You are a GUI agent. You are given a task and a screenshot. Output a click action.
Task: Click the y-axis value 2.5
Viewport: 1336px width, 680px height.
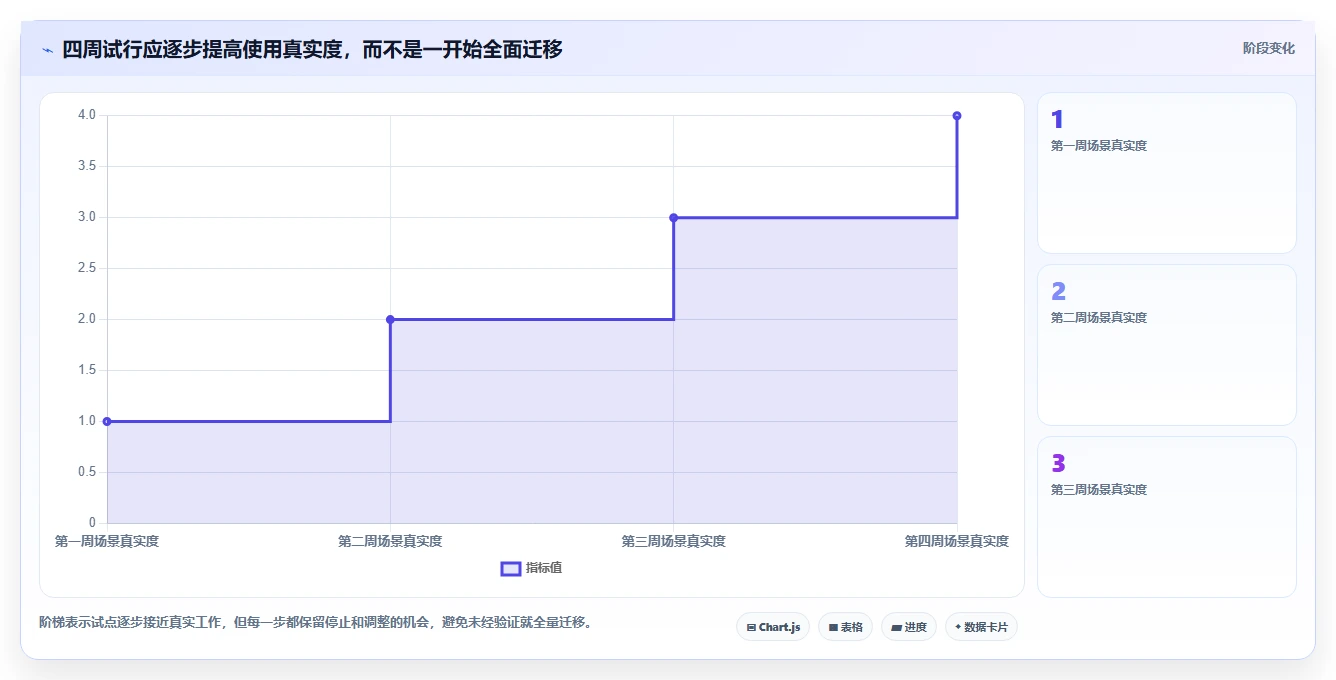point(87,268)
